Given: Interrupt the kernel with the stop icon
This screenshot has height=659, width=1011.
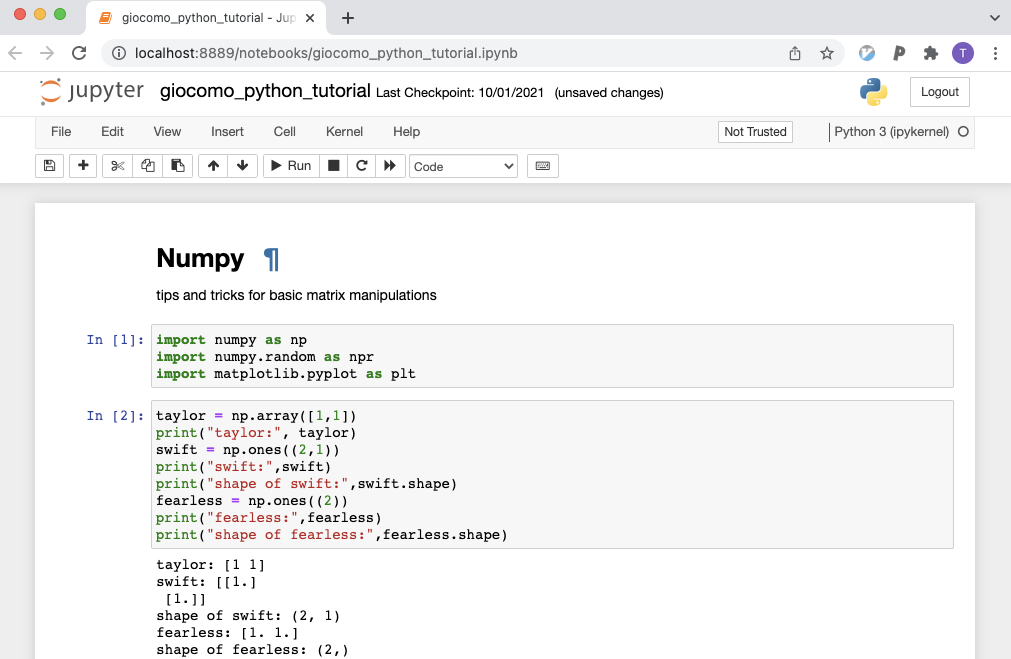Looking at the screenshot, I should click(x=332, y=165).
